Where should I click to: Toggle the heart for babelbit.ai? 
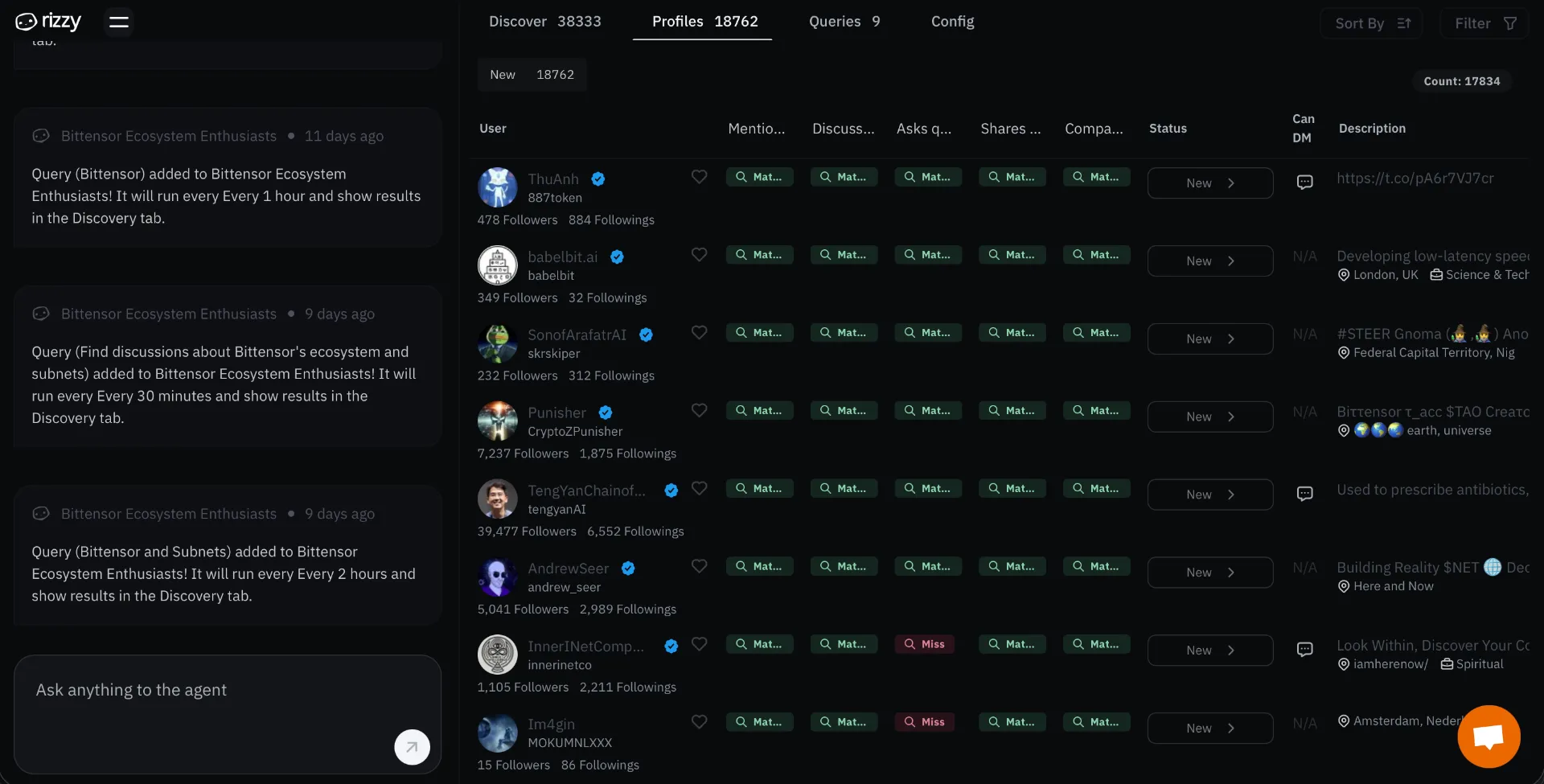tap(700, 255)
